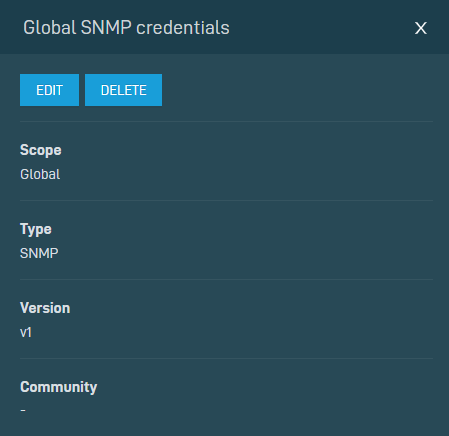Click the word credentials in the panel title
This screenshot has width=449, height=436.
183,28
